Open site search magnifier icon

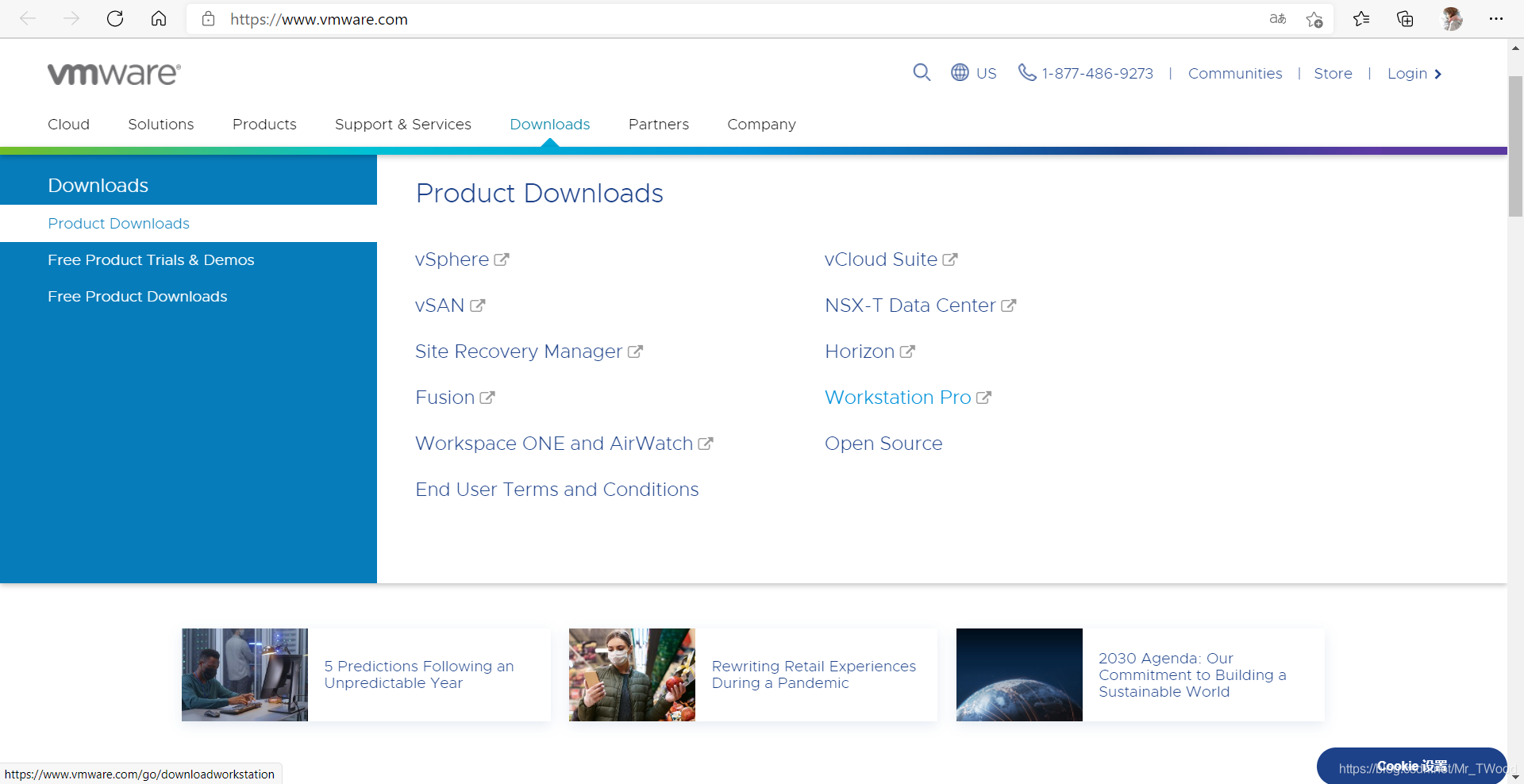[922, 73]
